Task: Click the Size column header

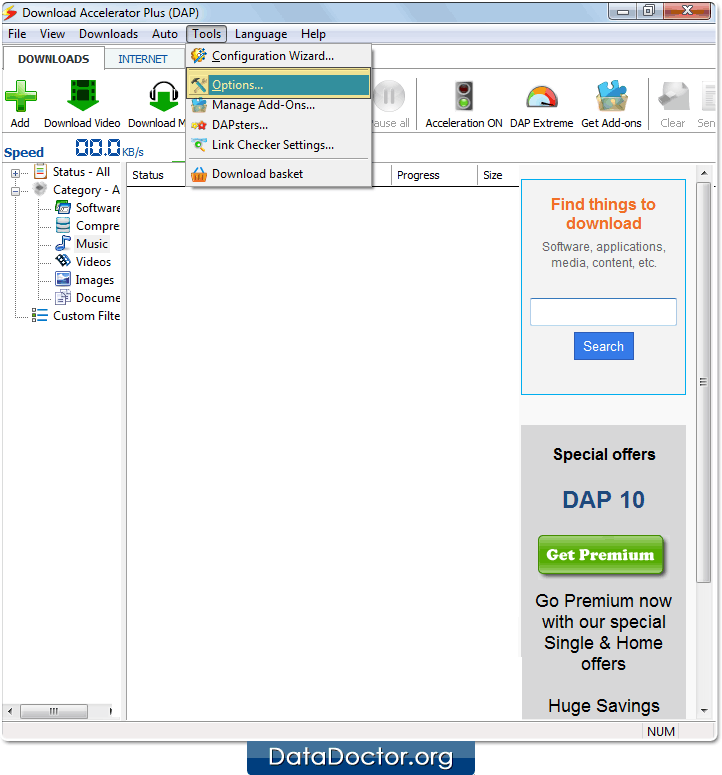Action: pos(493,175)
